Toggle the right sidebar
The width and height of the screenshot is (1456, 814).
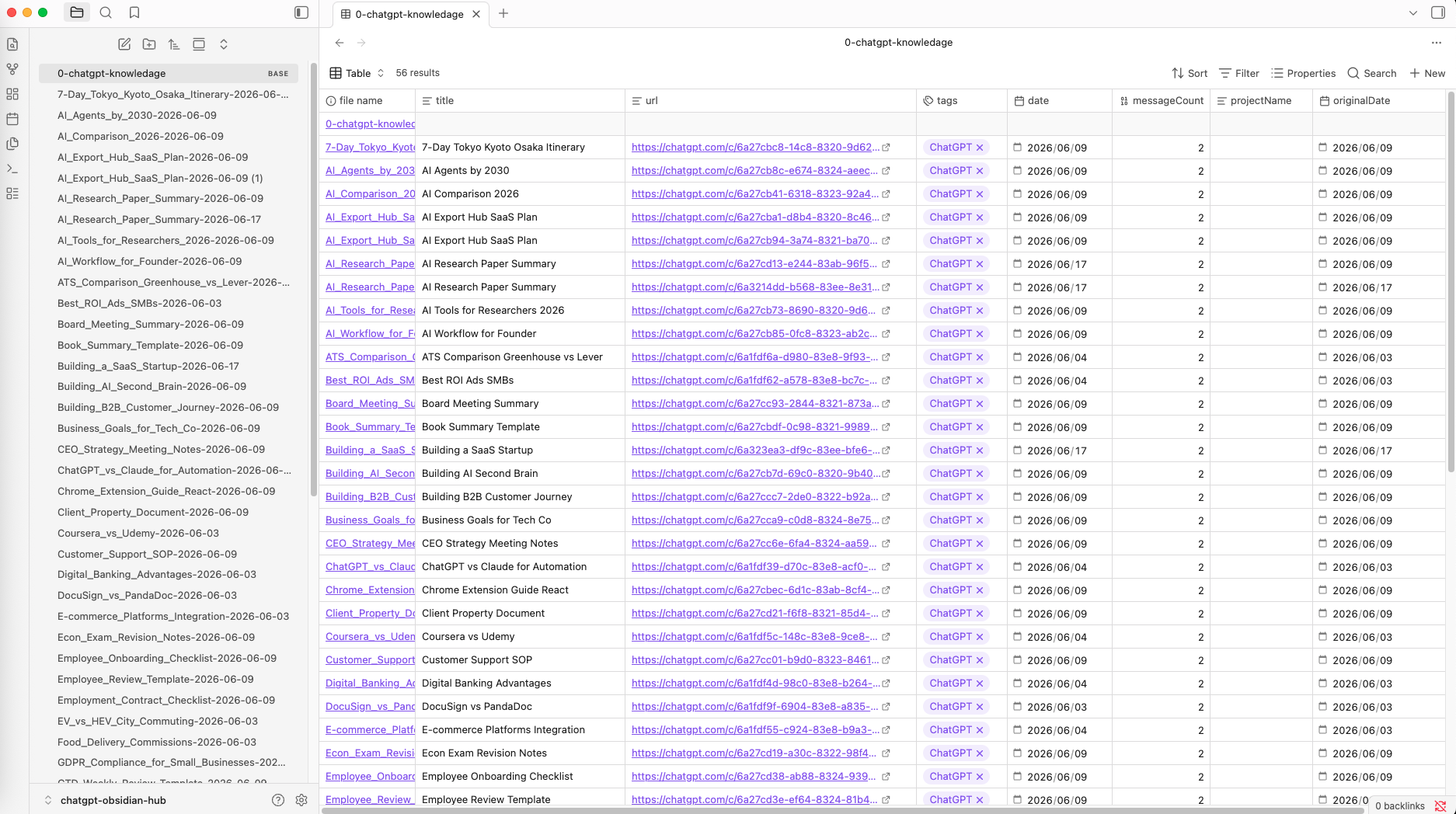tap(1438, 13)
